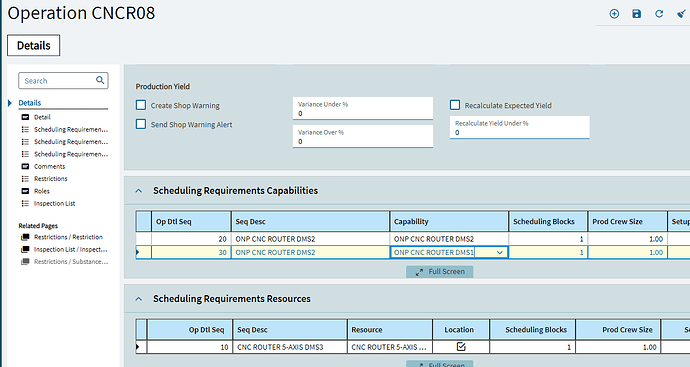Screen dimensions: 690x367
Task: Click the Scheduling Blocks cell in Resources row 10
Action: pos(532,347)
